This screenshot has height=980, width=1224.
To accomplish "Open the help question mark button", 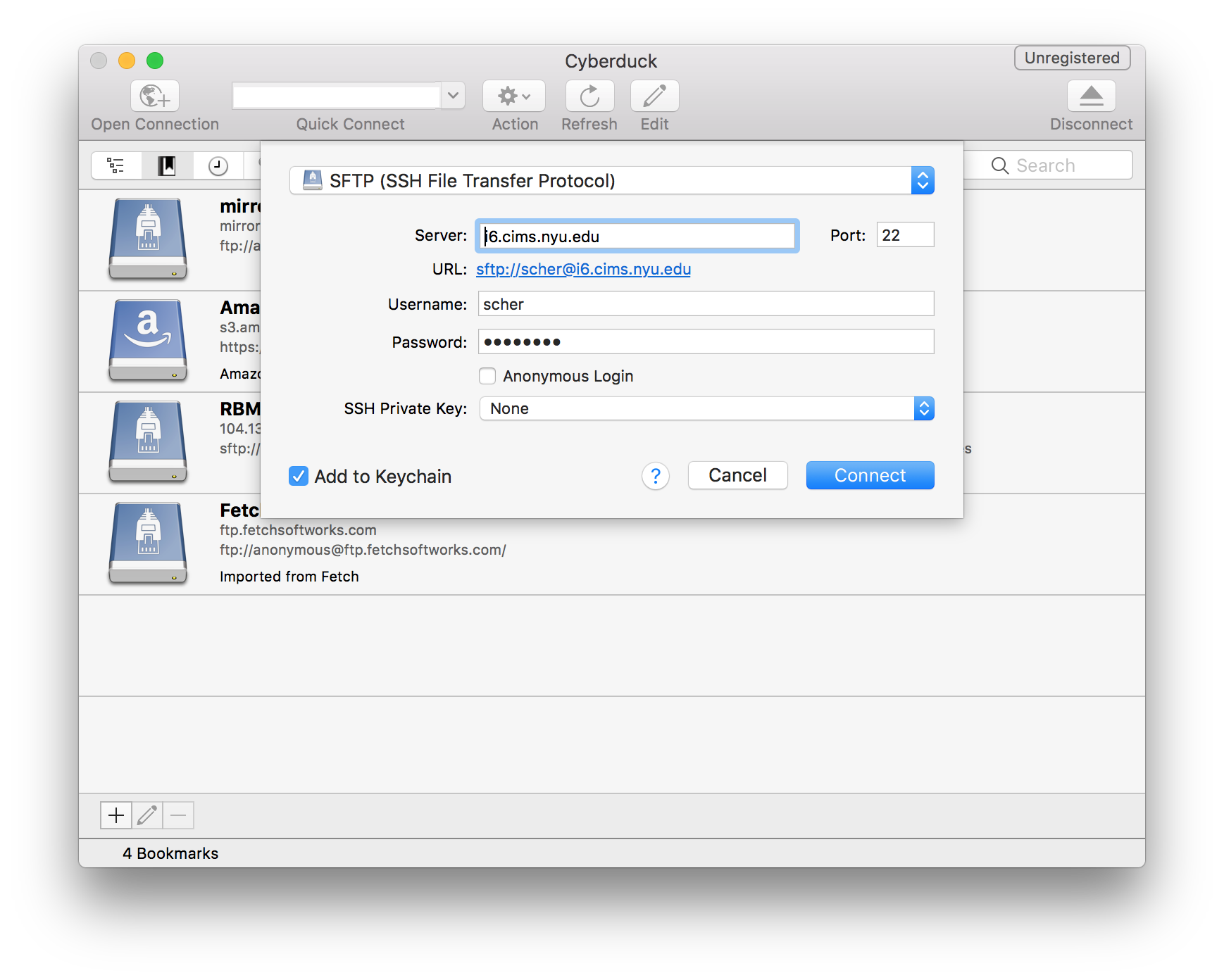I will pyautogui.click(x=656, y=477).
